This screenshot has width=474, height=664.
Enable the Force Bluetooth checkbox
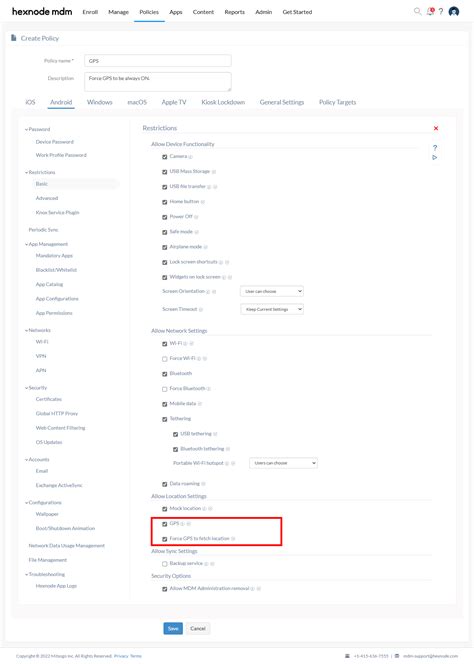[165, 389]
